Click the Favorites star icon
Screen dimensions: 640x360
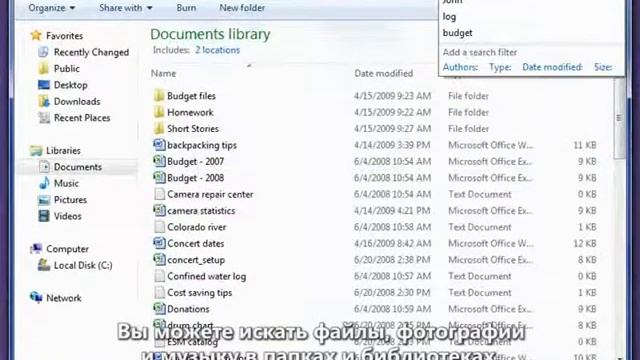click(x=36, y=36)
